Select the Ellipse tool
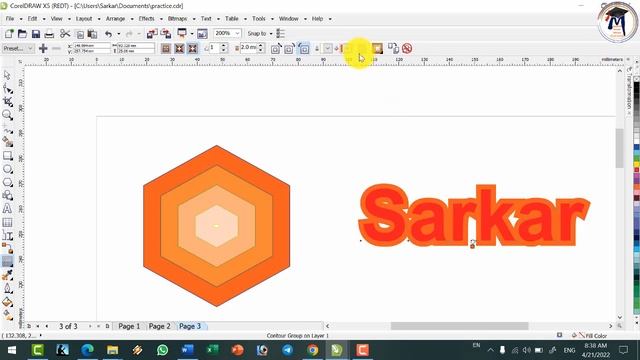The width and height of the screenshot is (640, 360). (7, 169)
